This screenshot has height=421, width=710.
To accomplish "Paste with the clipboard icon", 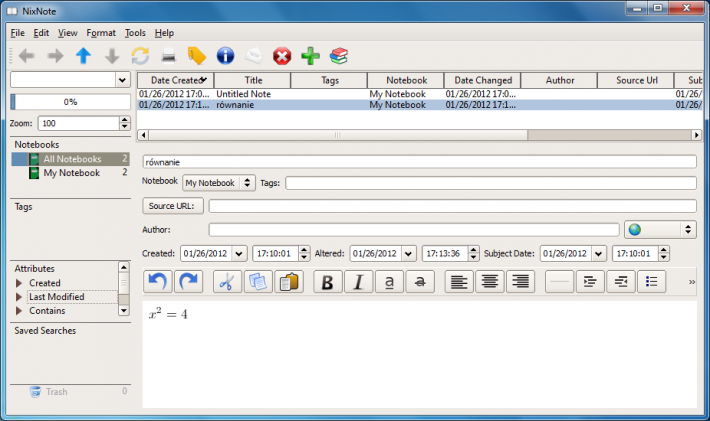I will tap(288, 282).
